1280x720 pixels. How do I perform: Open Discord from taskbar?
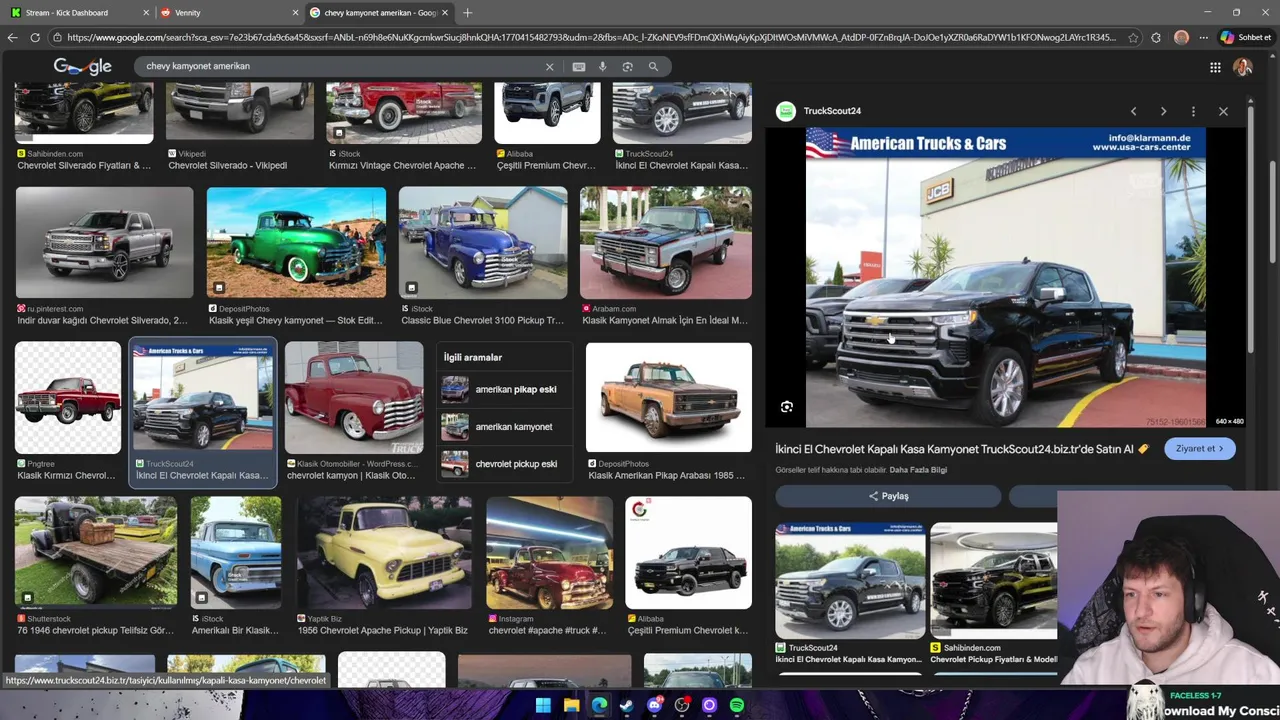pos(654,705)
